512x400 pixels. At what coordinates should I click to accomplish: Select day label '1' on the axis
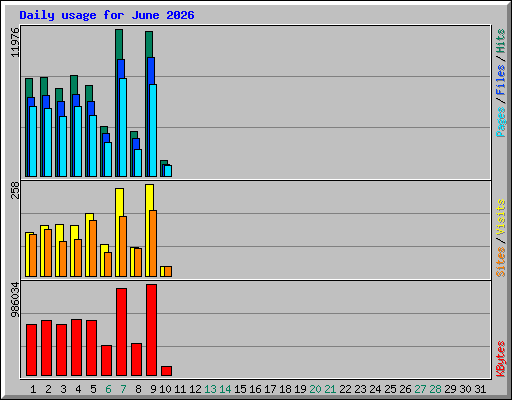(x=33, y=389)
